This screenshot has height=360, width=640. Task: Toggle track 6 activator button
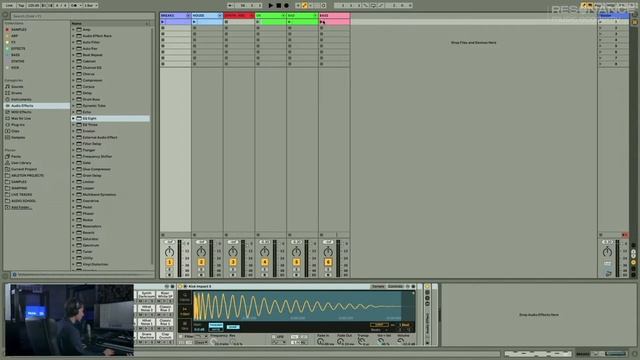328,262
